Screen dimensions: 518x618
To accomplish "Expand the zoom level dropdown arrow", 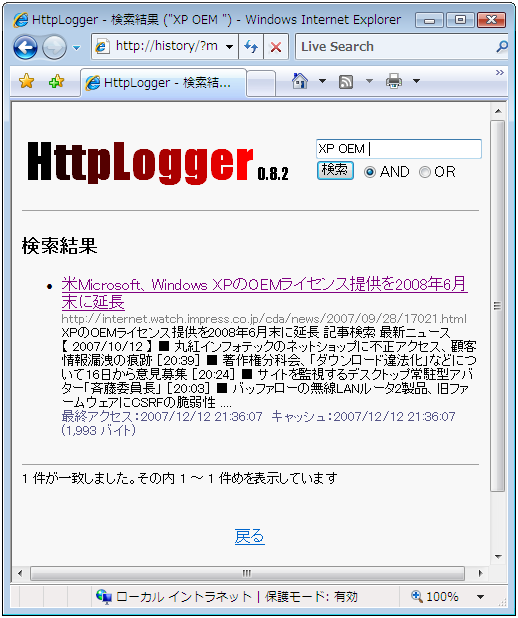I will (x=481, y=597).
